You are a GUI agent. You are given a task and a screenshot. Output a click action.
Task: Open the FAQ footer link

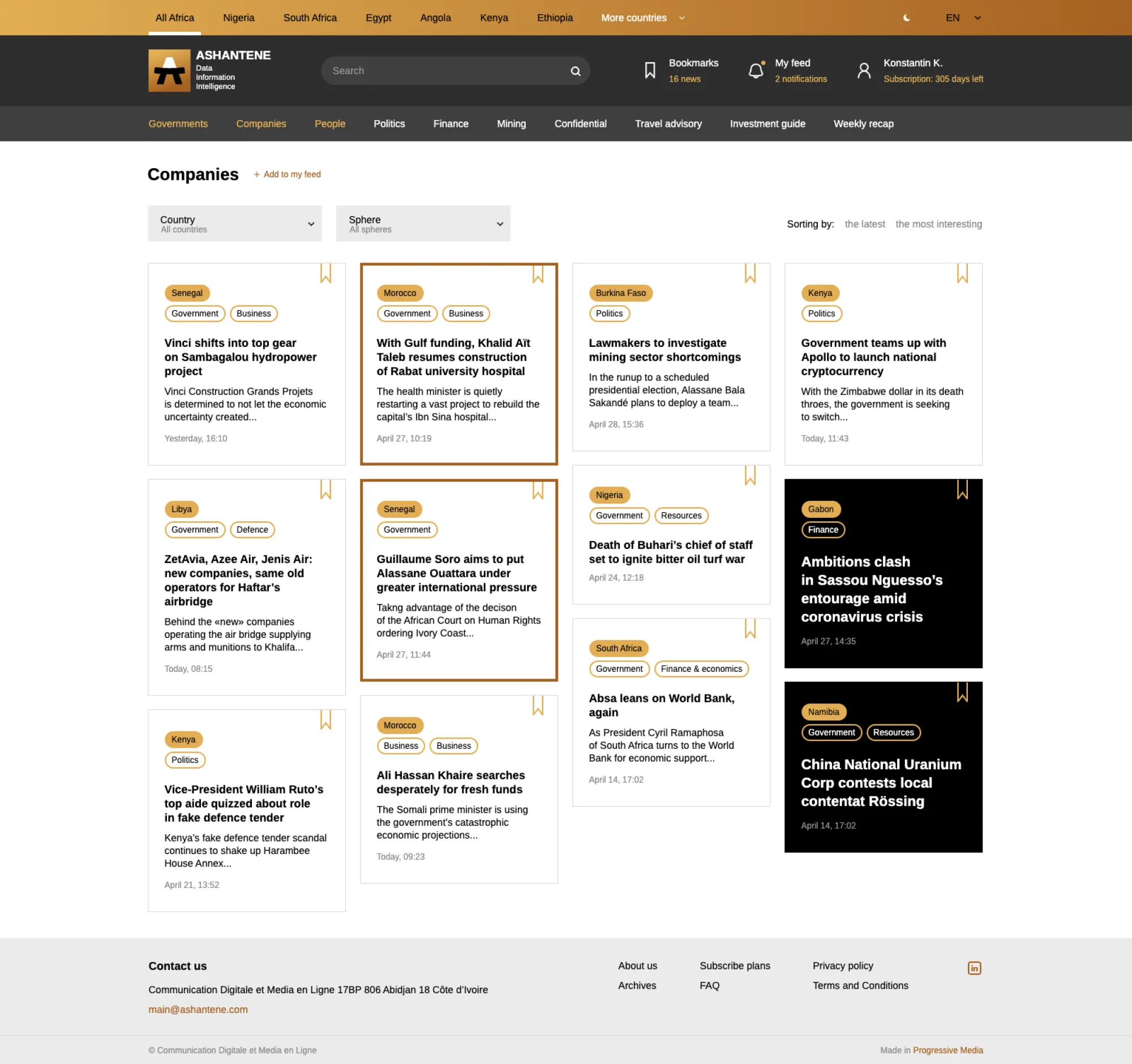(710, 985)
